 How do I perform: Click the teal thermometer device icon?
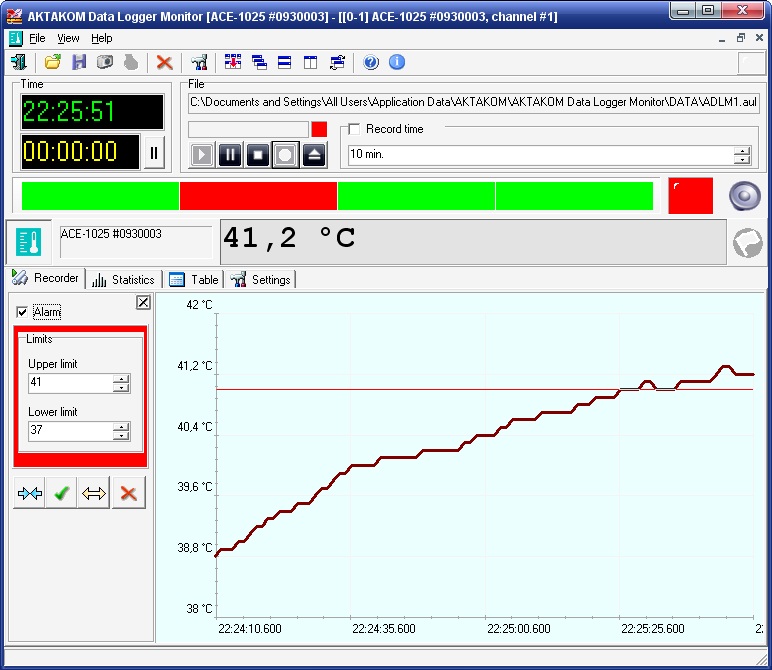29,242
